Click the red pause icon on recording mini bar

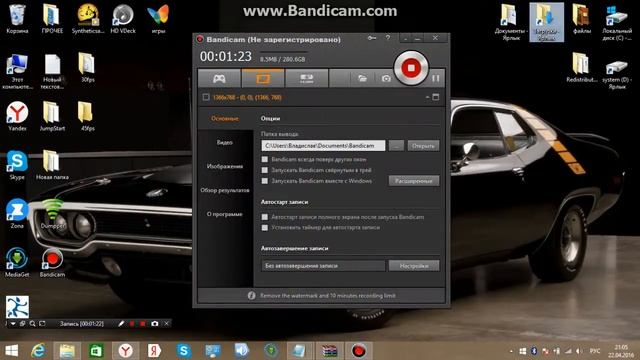tap(132, 324)
